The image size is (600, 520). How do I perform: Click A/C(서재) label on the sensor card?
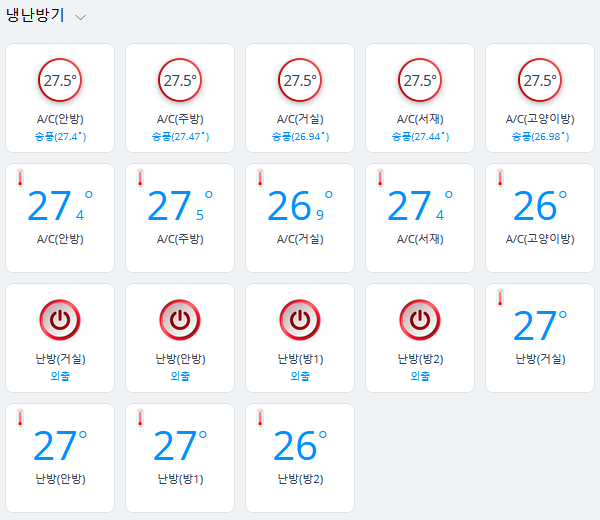[x=420, y=239]
